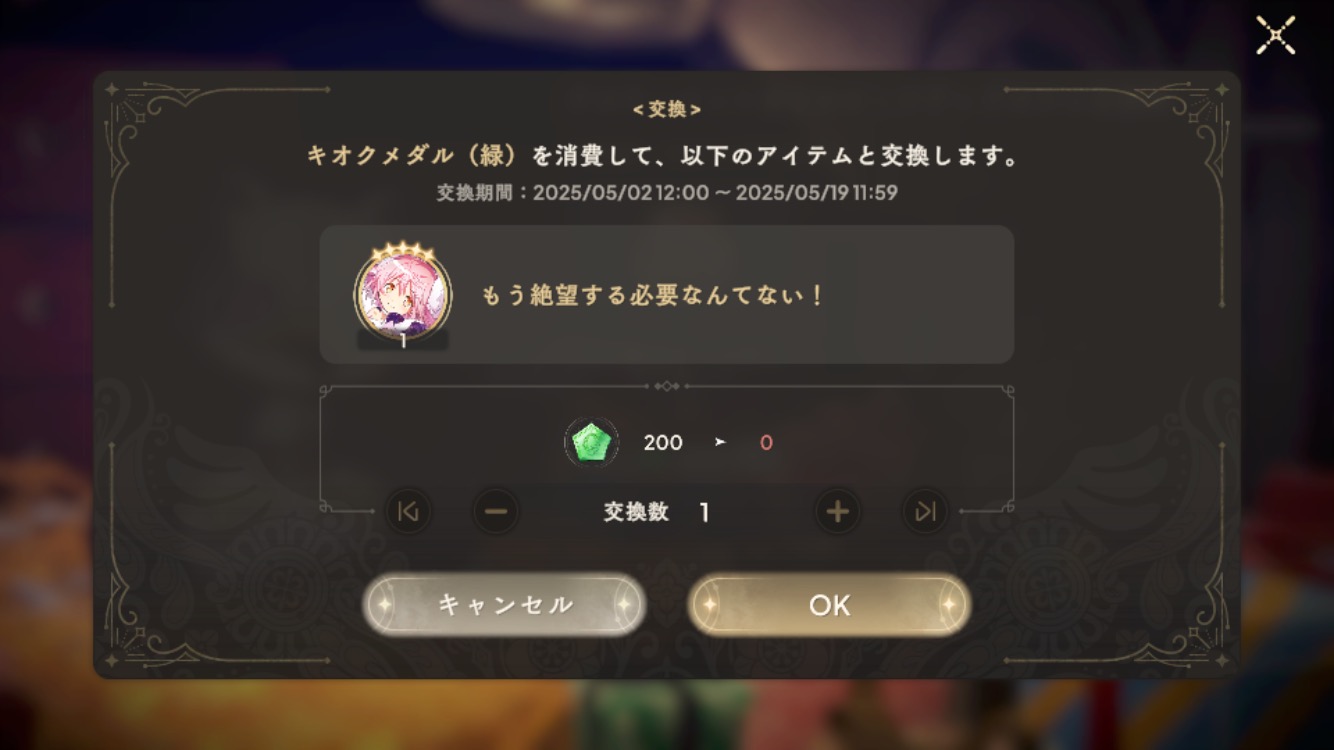Select the pink-haired character item thumbnail
The width and height of the screenshot is (1334, 750).
(403, 295)
